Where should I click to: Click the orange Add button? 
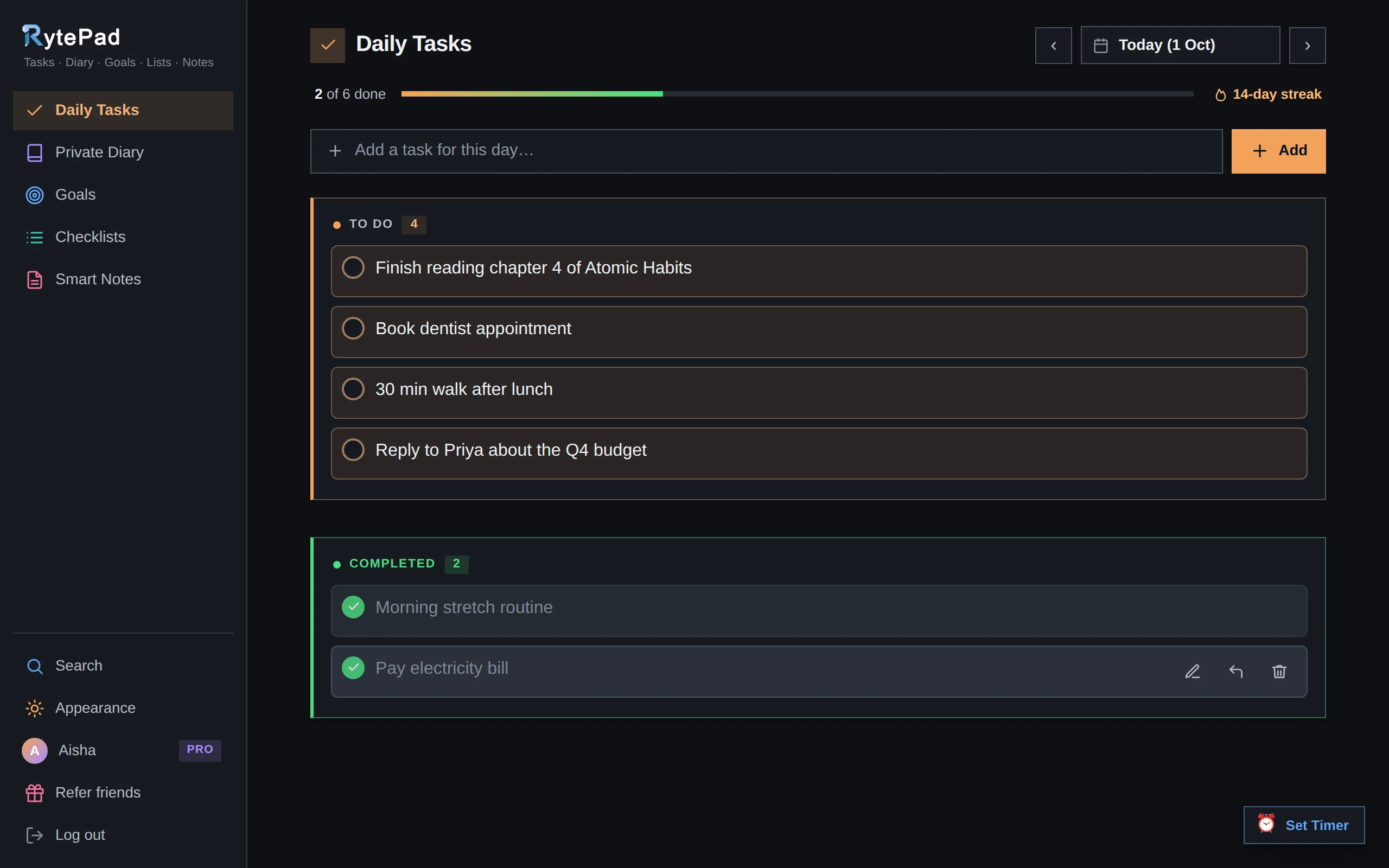(1278, 151)
